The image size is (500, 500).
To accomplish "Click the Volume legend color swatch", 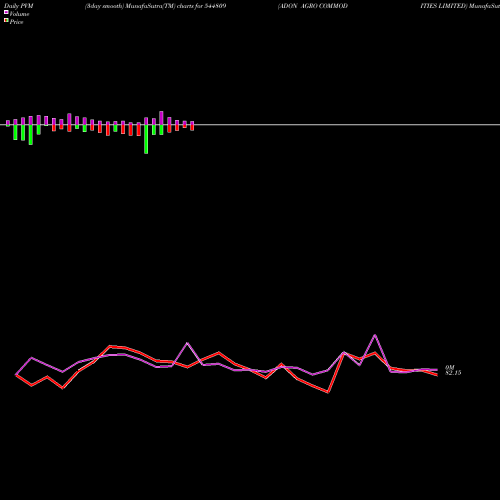I will [x=6, y=12].
